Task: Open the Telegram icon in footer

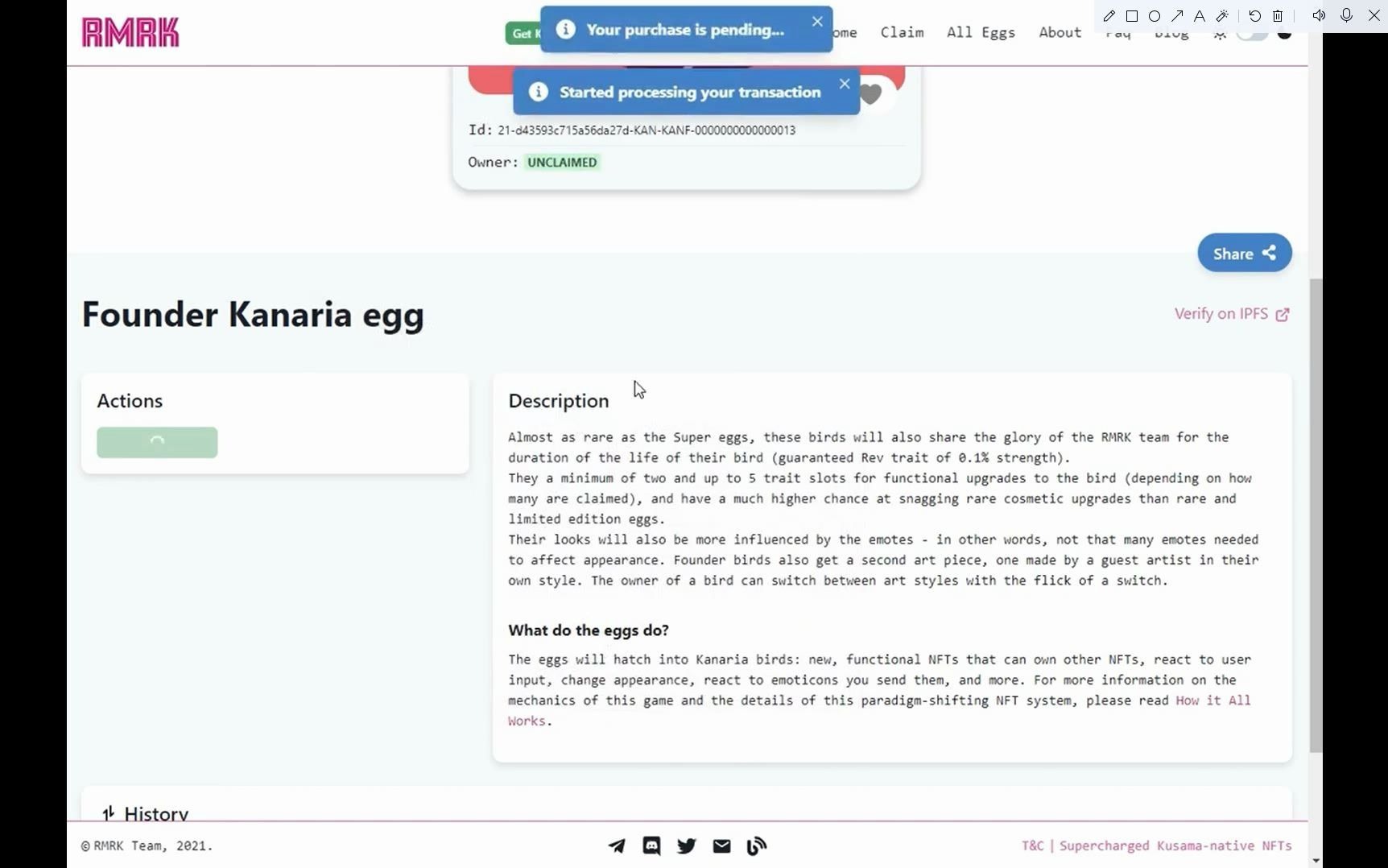Action: tap(617, 845)
